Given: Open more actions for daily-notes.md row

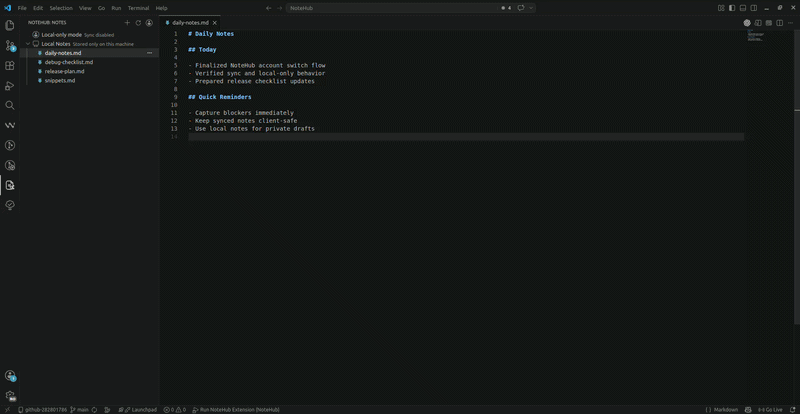Looking at the screenshot, I should [x=149, y=53].
